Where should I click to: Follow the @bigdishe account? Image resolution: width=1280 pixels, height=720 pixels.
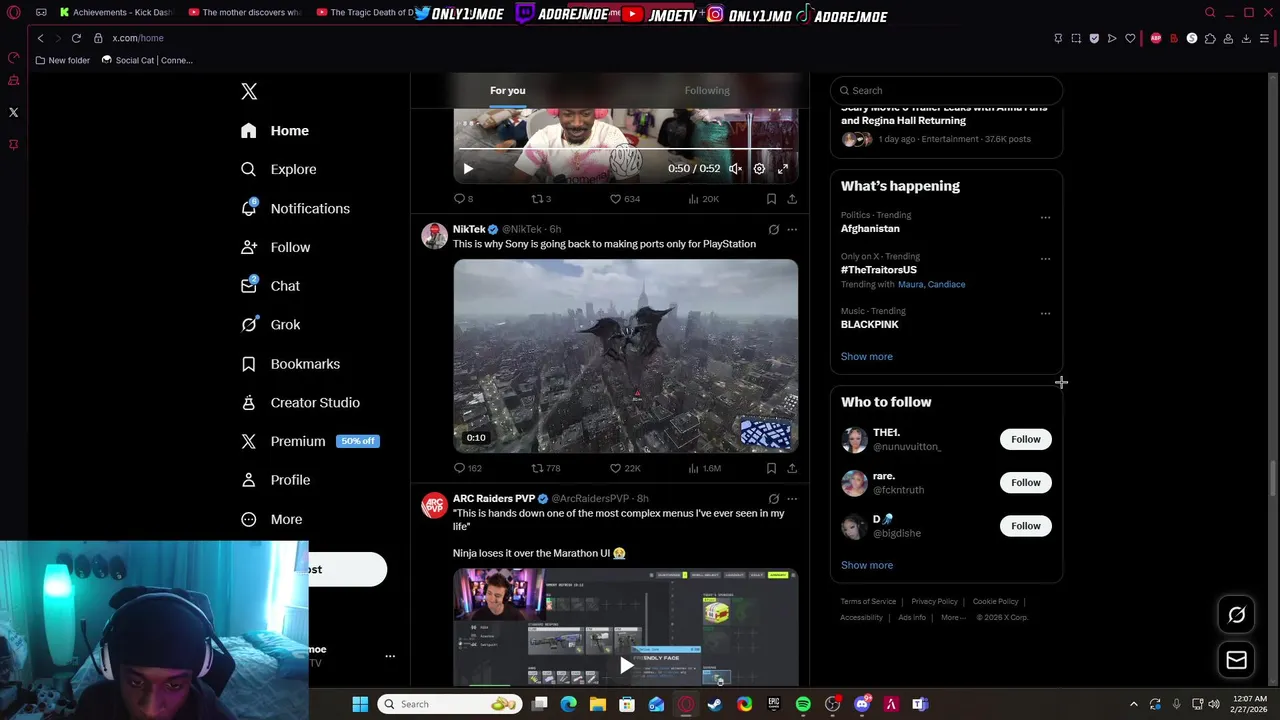[1025, 526]
